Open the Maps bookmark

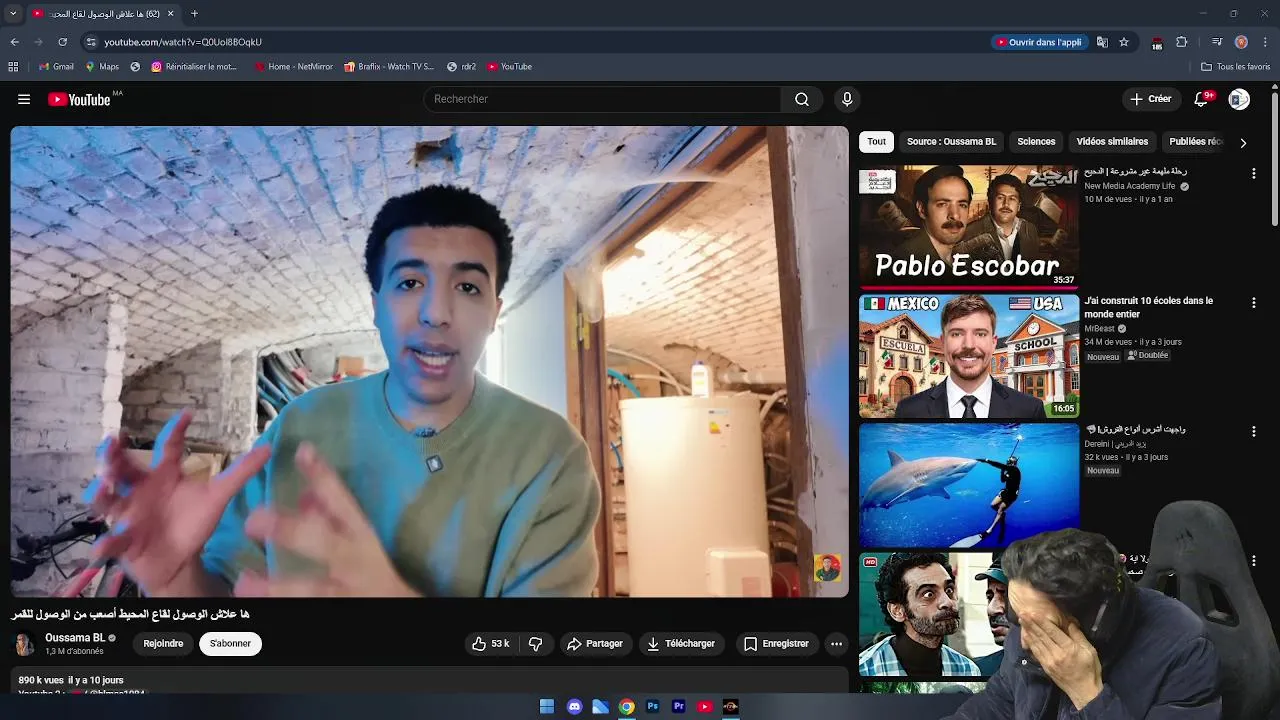[x=102, y=67]
